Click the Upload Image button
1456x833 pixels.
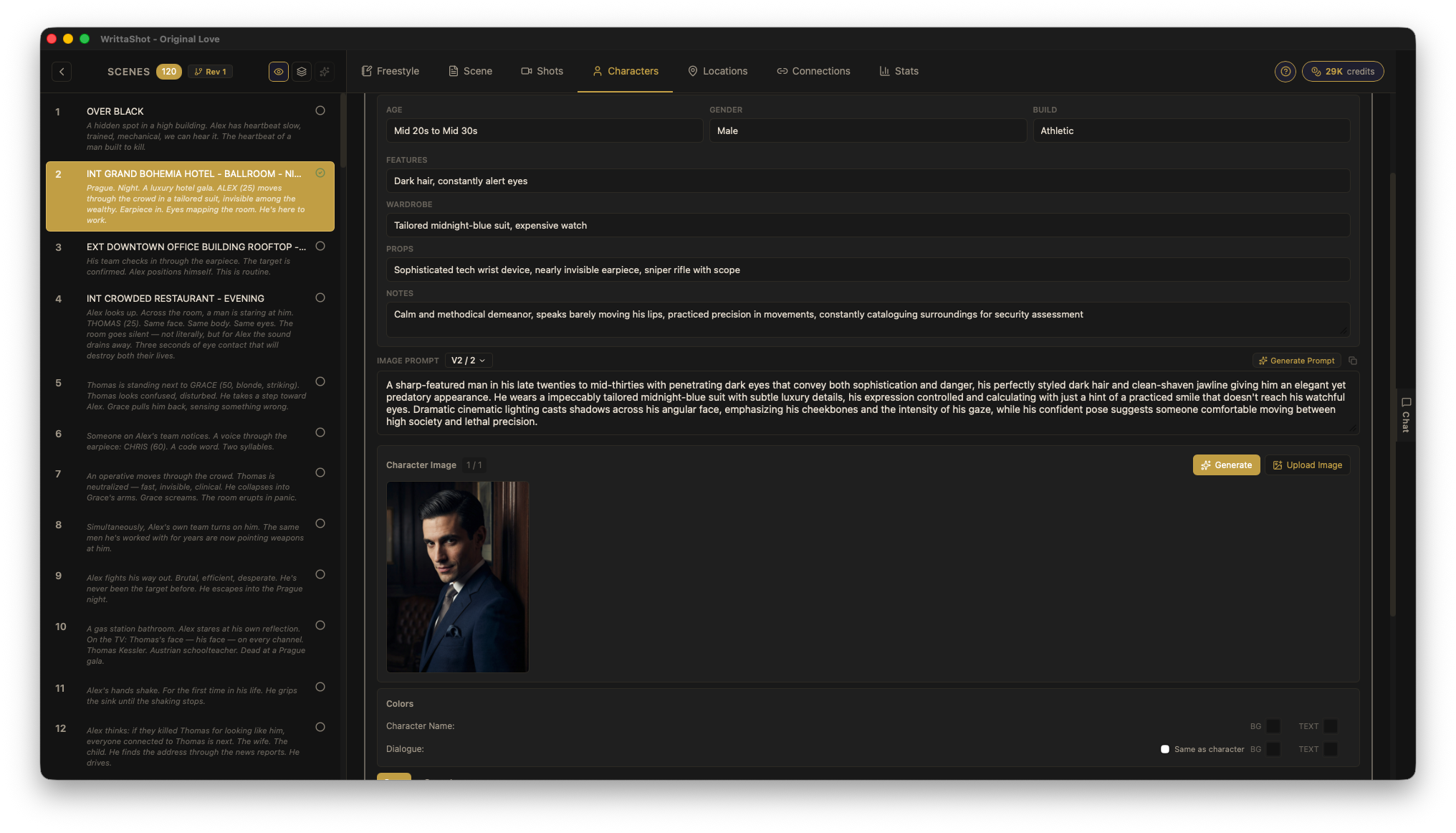tap(1308, 465)
